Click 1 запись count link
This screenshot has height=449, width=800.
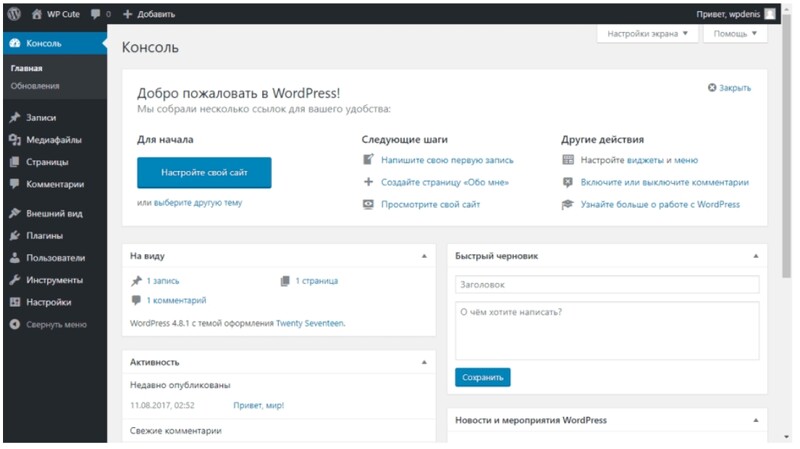click(163, 281)
